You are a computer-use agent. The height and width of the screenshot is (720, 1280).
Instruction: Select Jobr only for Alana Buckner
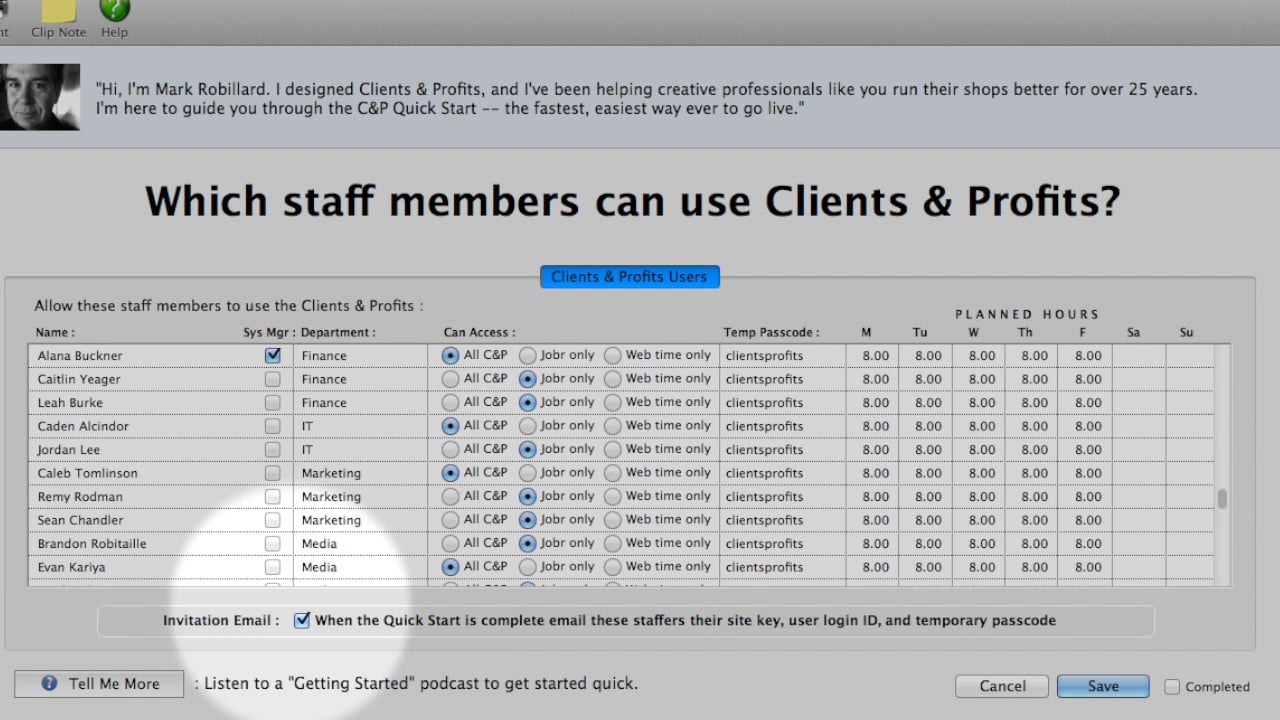point(528,355)
